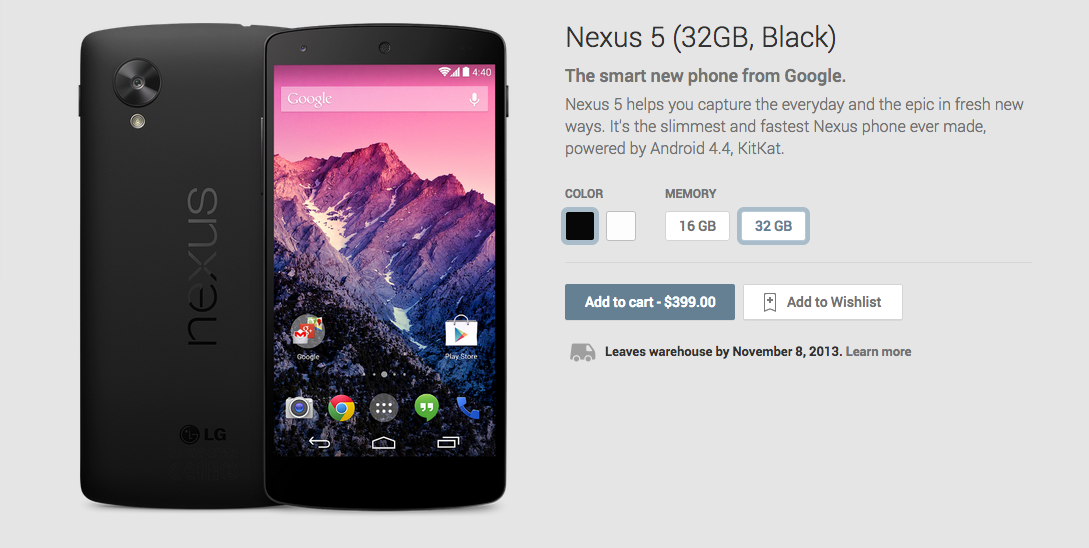This screenshot has height=548, width=1089.
Task: Select the 16 GB memory option
Action: pos(697,226)
